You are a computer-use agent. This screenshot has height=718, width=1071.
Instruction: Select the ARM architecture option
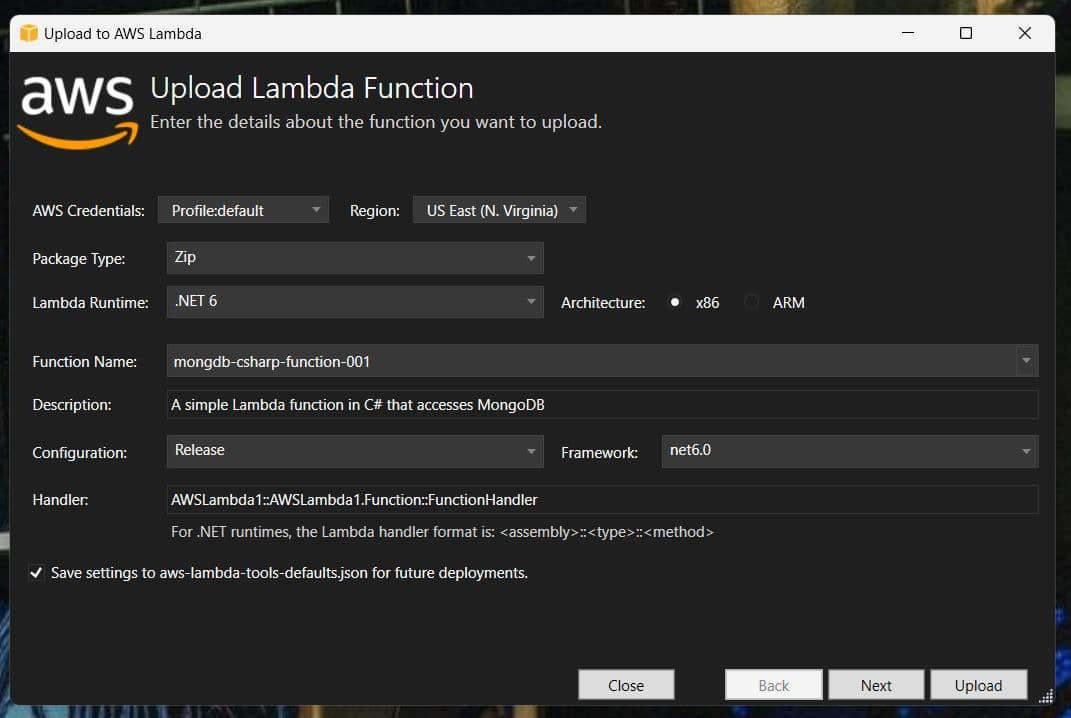point(752,302)
